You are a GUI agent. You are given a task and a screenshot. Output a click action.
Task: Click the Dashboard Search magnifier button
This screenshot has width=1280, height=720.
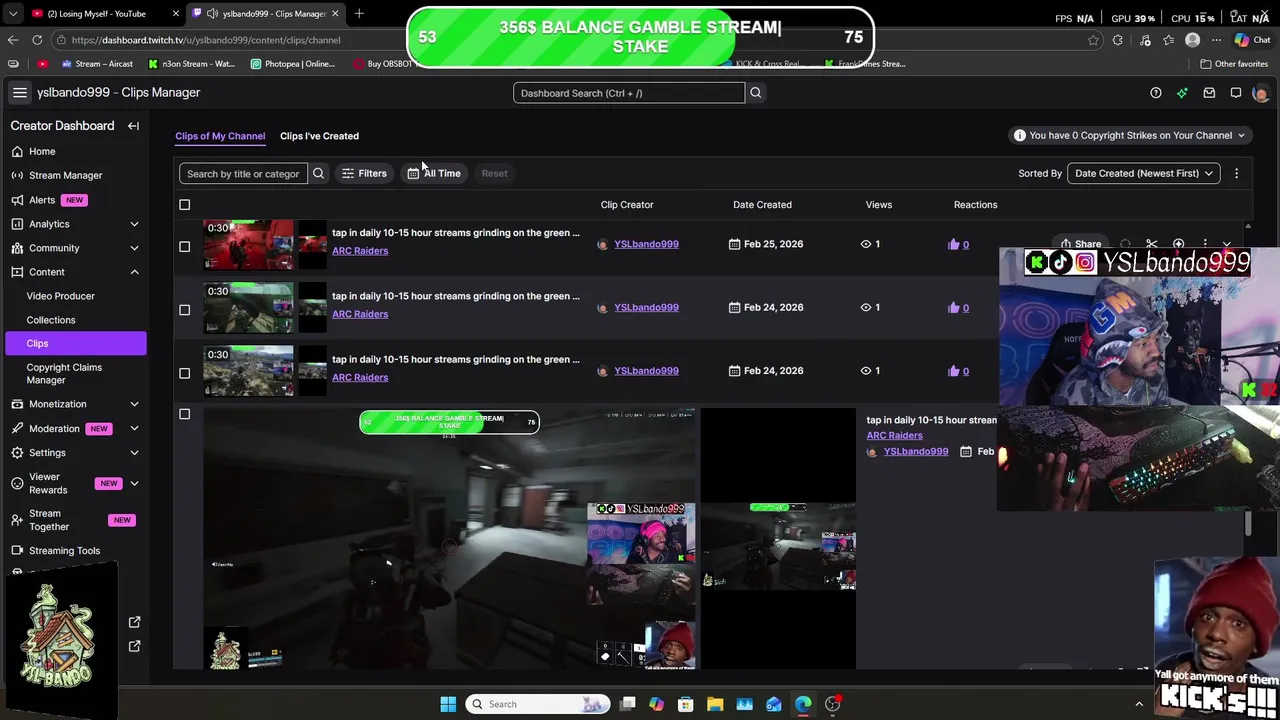point(755,93)
